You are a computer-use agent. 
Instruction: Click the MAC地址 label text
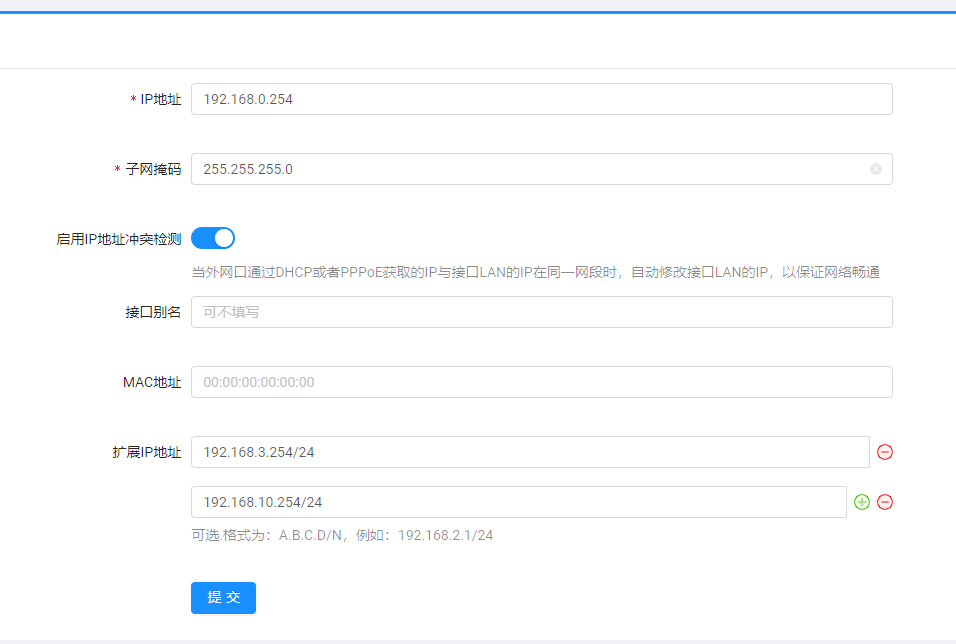tap(152, 382)
